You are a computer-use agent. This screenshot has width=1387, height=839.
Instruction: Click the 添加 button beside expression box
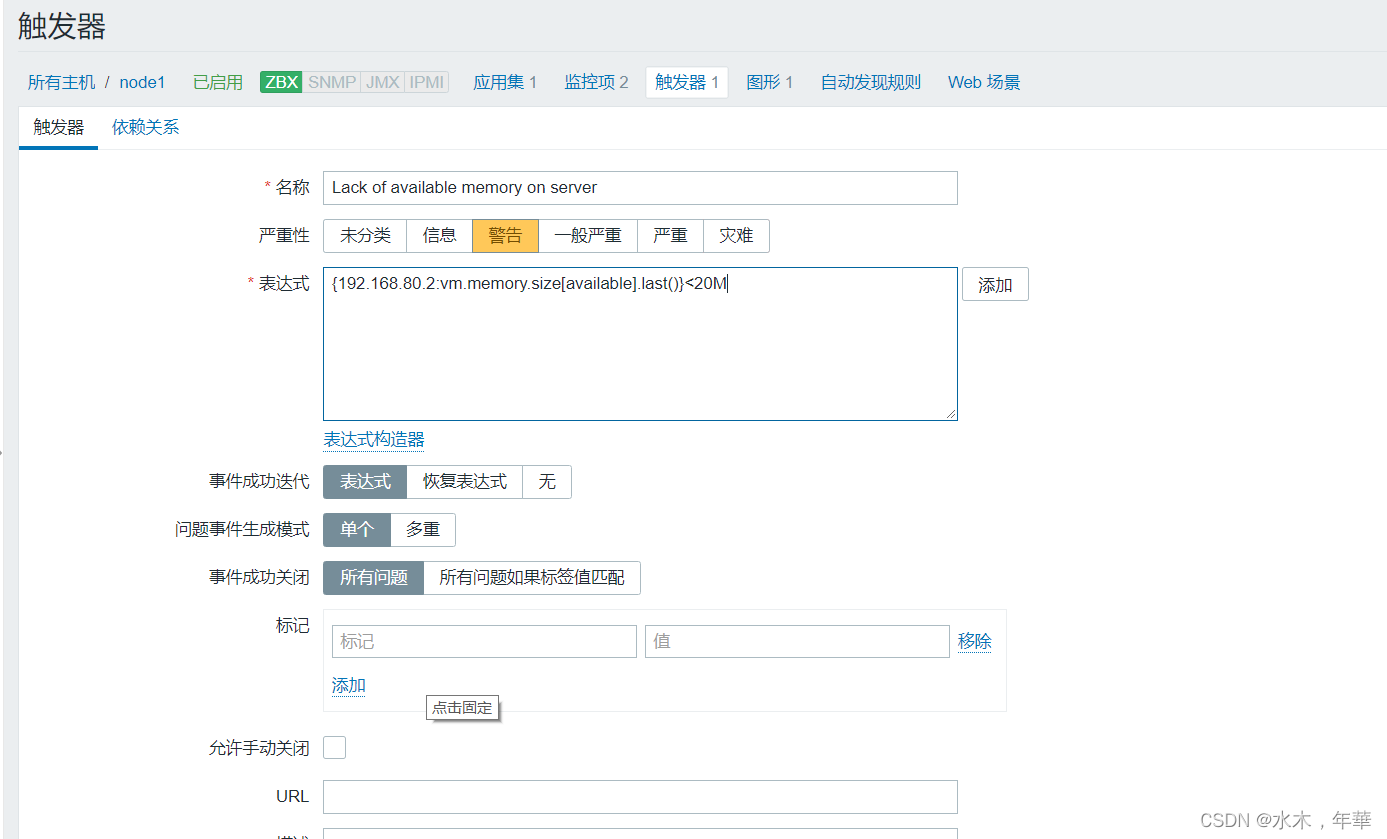(995, 285)
